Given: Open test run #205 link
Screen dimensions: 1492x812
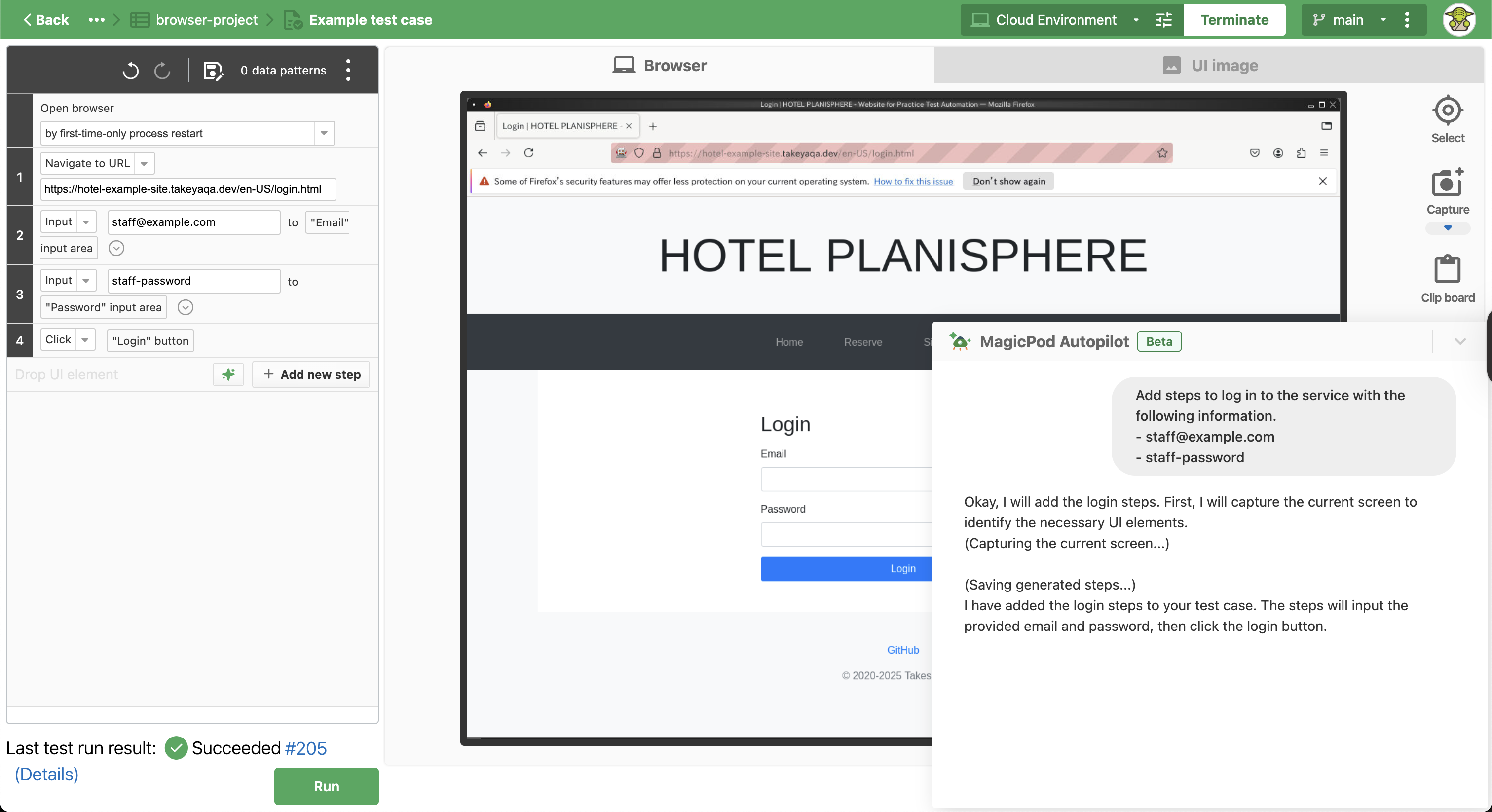Looking at the screenshot, I should pyautogui.click(x=306, y=748).
